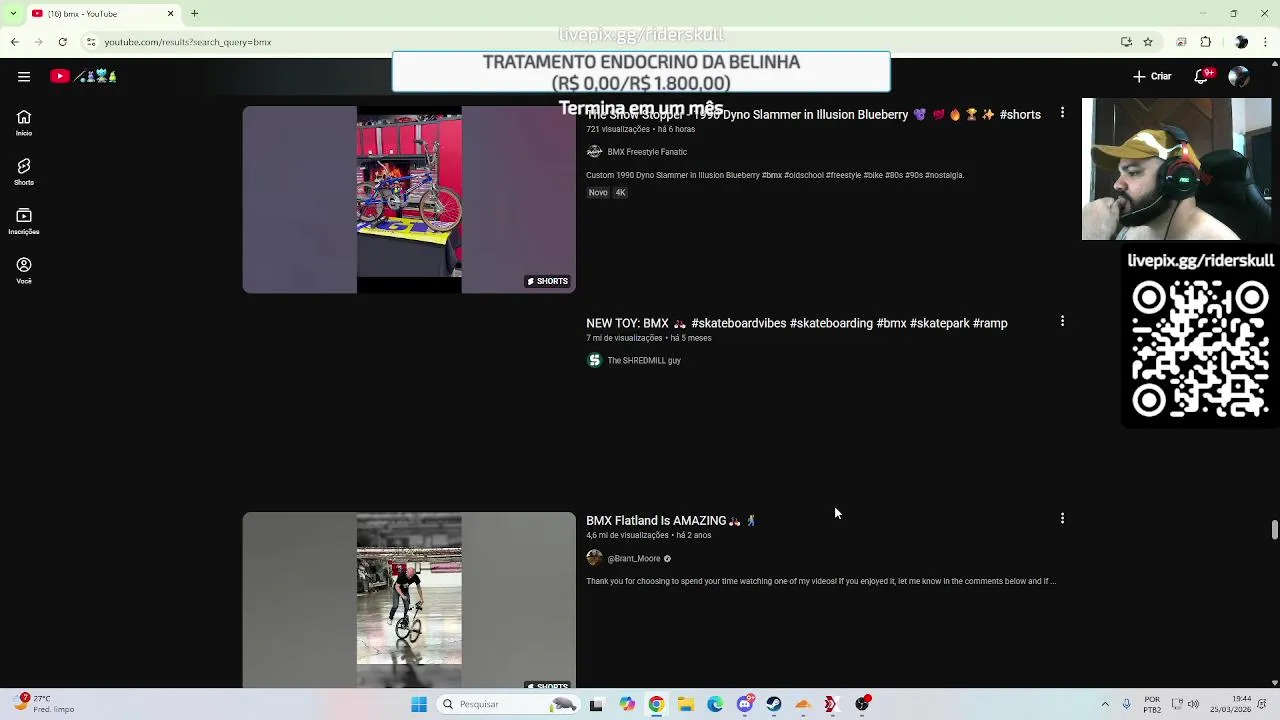Click '721 visualizações' view count text
This screenshot has height=720, width=1280.
(x=618, y=129)
